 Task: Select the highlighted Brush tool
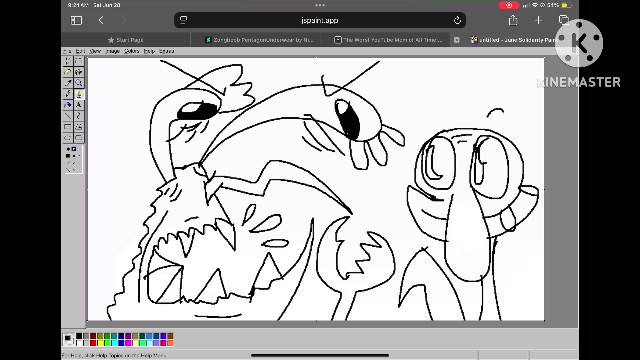click(79, 94)
